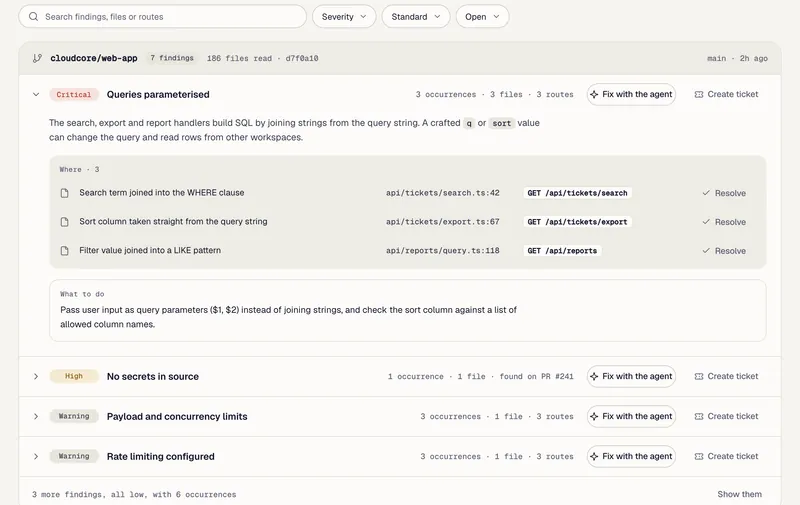Viewport: 800px width, 505px height.
Task: Click Fix with the agent for Rate limiting configured
Action: [631, 456]
